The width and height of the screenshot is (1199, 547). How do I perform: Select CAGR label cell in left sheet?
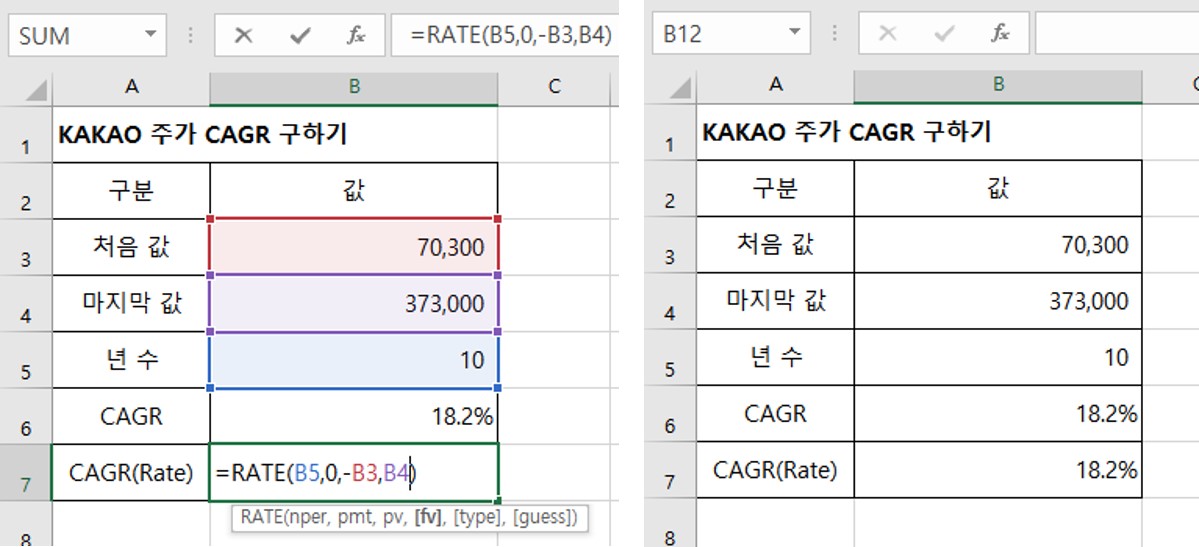point(132,416)
